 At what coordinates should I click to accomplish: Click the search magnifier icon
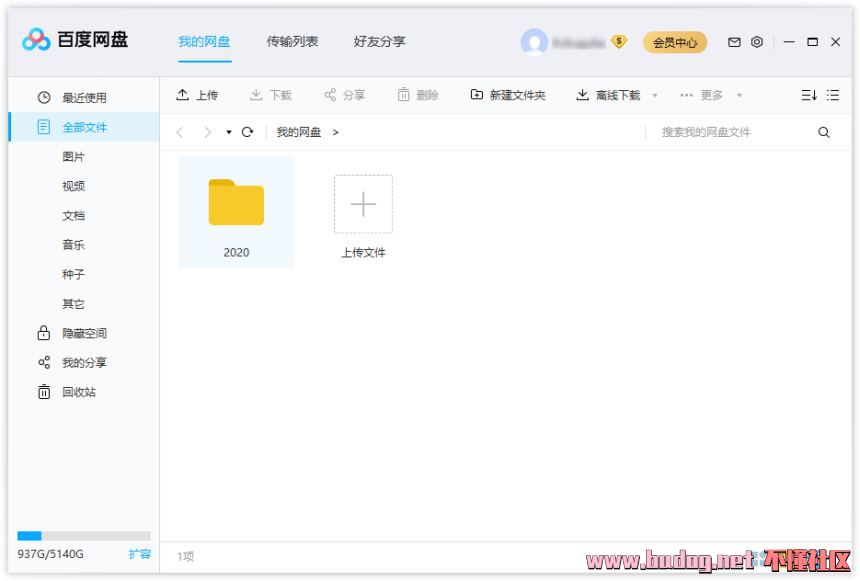coord(824,132)
